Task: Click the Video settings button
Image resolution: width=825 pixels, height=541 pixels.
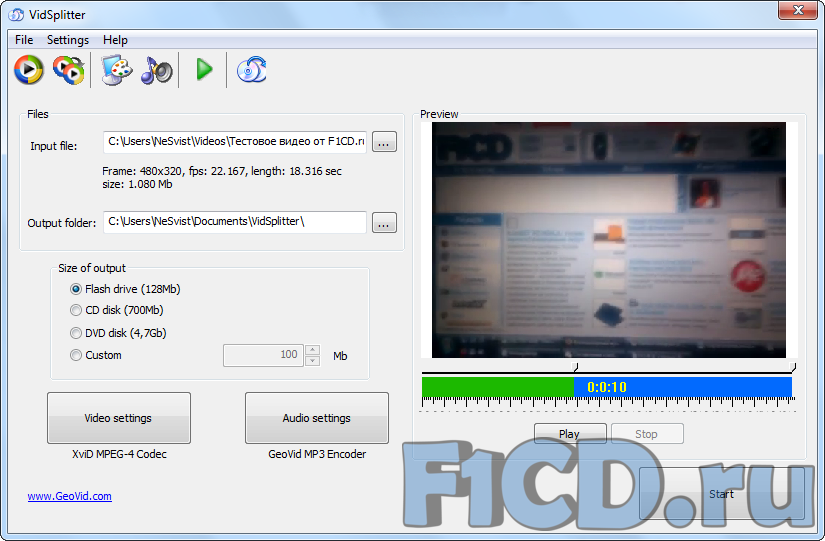Action: tap(119, 418)
